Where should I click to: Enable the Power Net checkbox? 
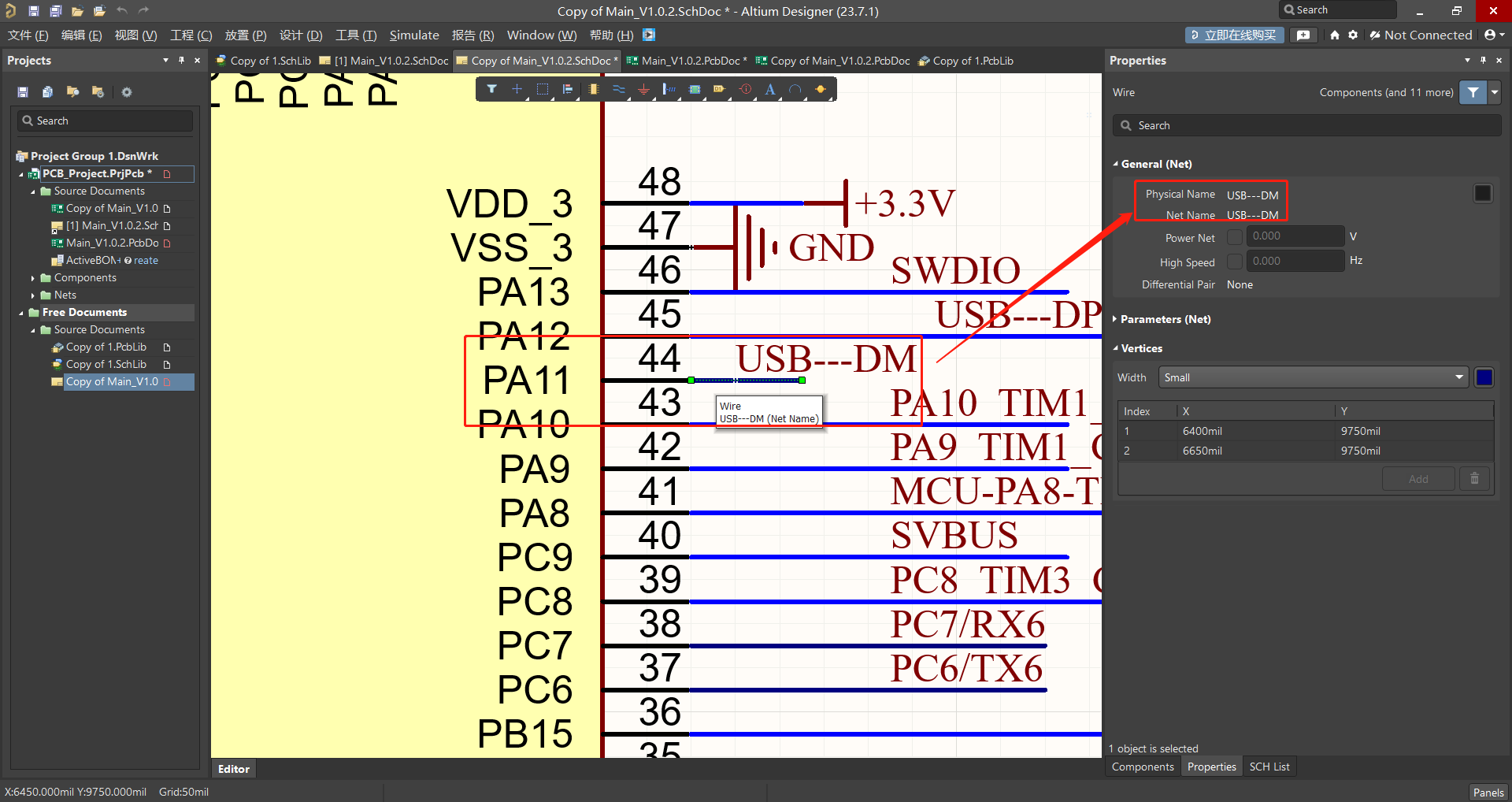pyautogui.click(x=1234, y=237)
